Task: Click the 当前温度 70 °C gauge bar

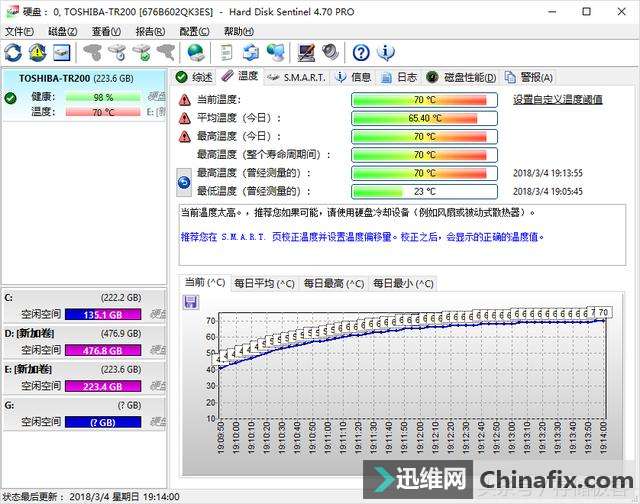Action: pyautogui.click(x=424, y=100)
